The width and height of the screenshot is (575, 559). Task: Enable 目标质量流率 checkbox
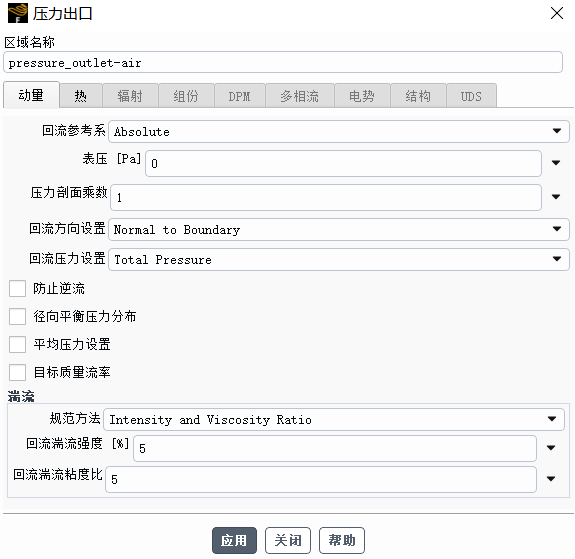pos(17,372)
